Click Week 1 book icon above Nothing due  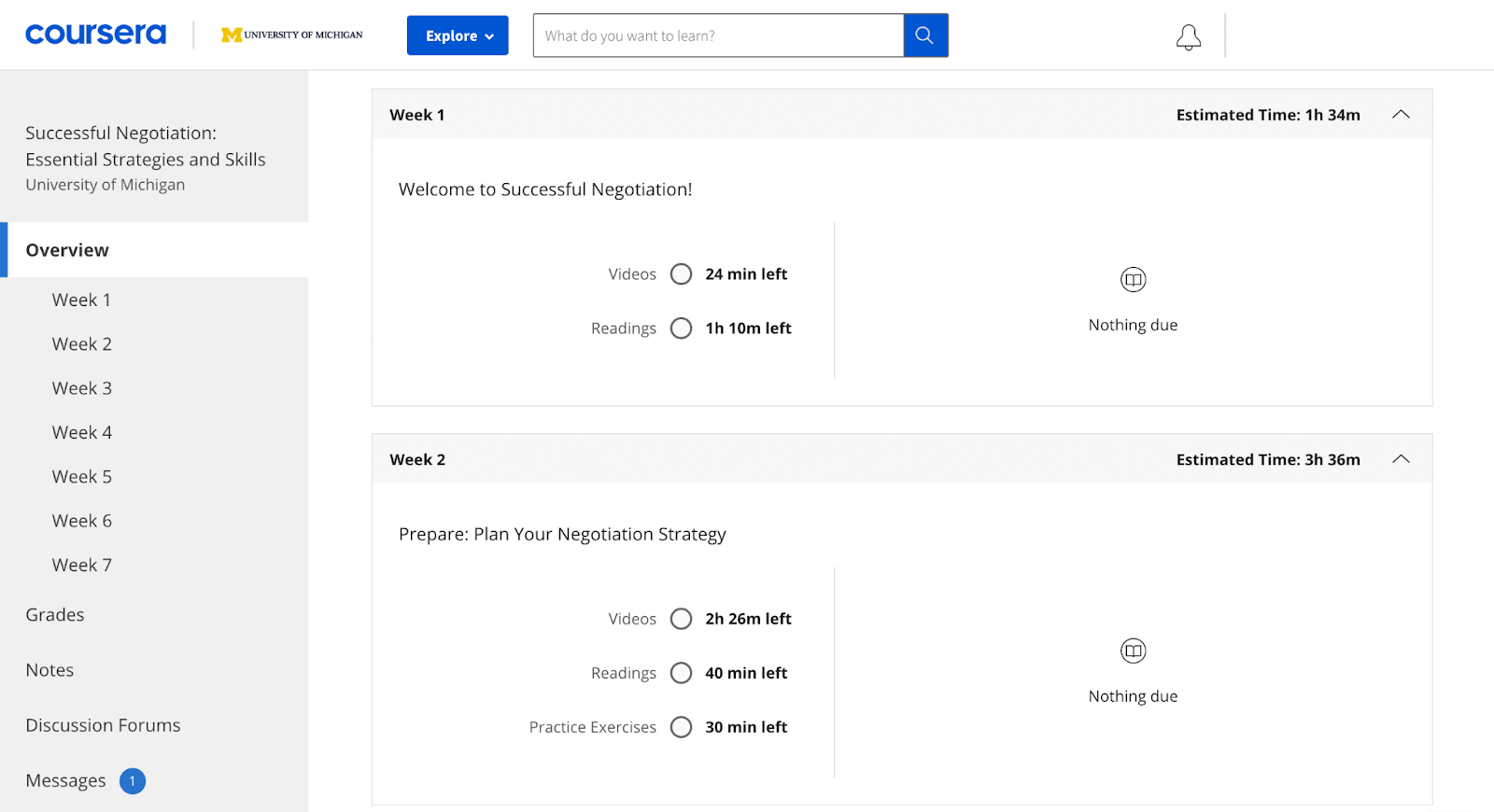[x=1133, y=279]
